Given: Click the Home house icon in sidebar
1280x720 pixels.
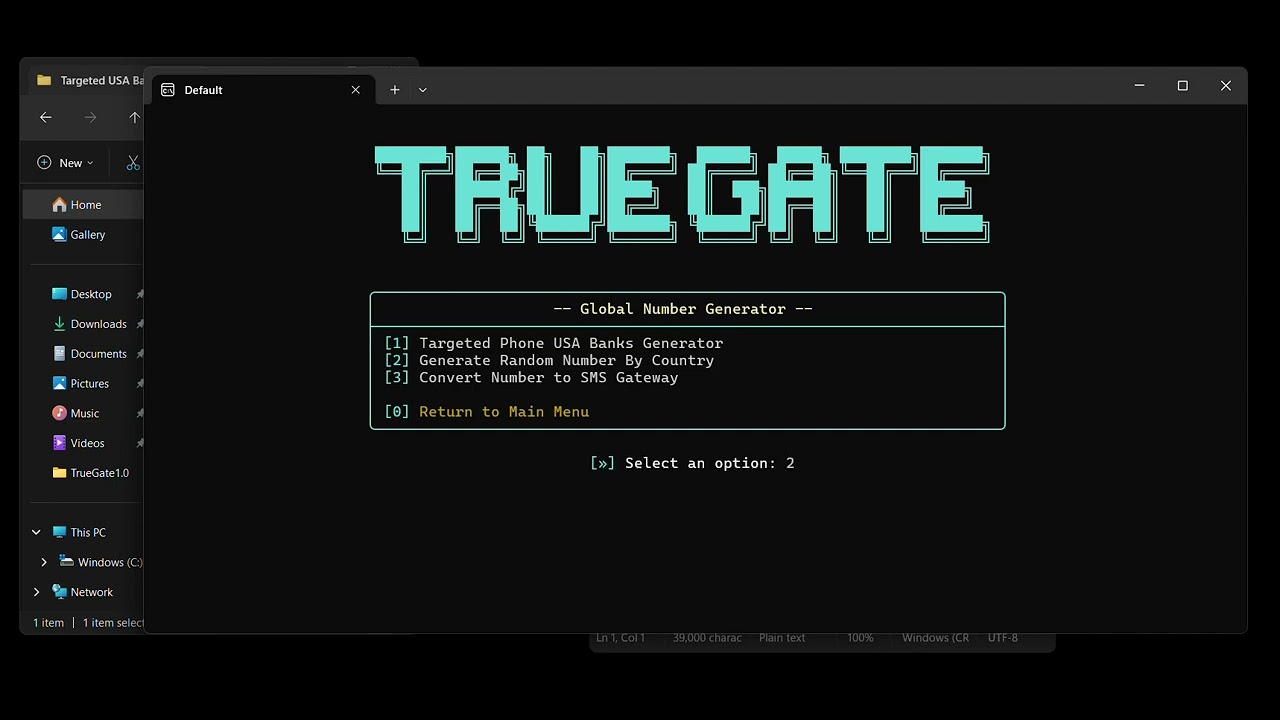Looking at the screenshot, I should [x=59, y=204].
